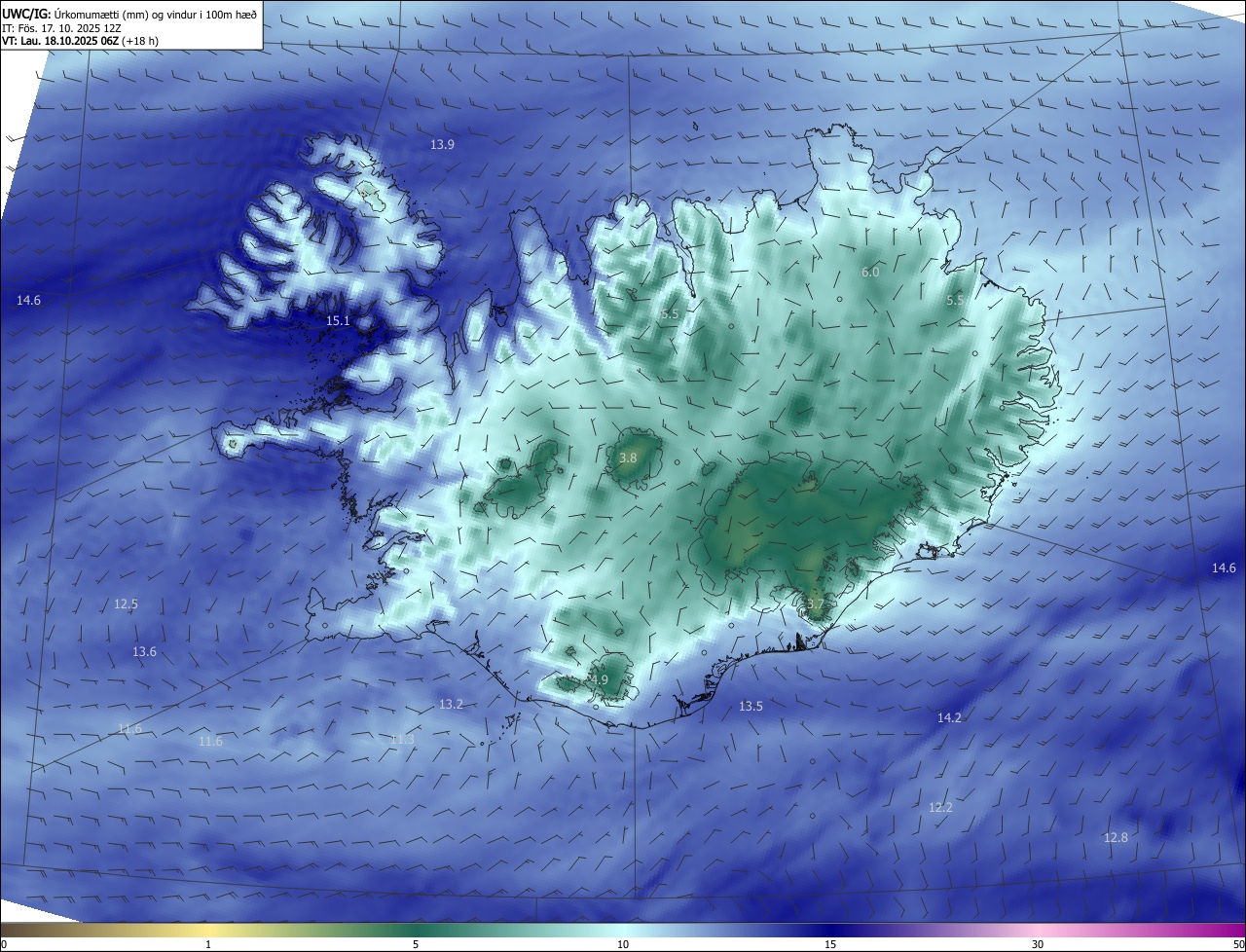Viewport: 1246px width, 952px height.
Task: Click the 3.7 value on Öræfajökull
Action: click(x=815, y=604)
